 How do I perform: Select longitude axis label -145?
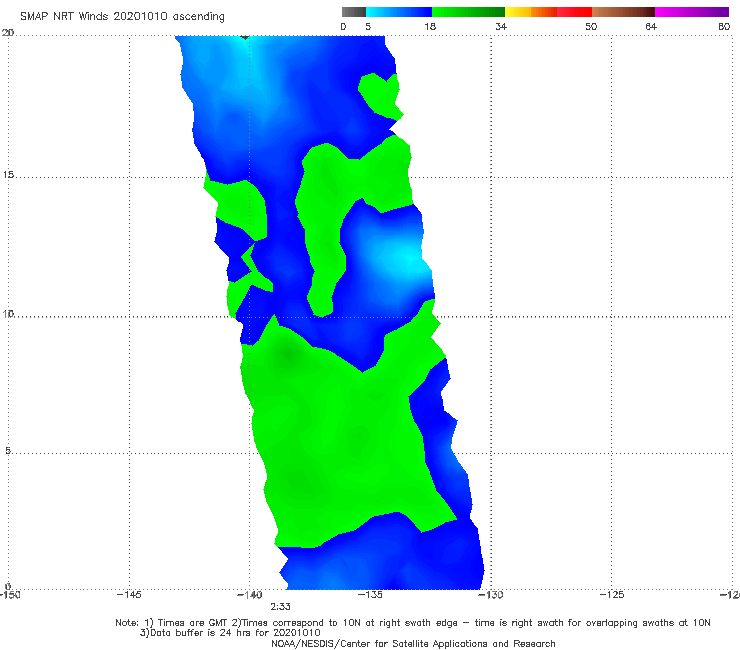[x=129, y=595]
